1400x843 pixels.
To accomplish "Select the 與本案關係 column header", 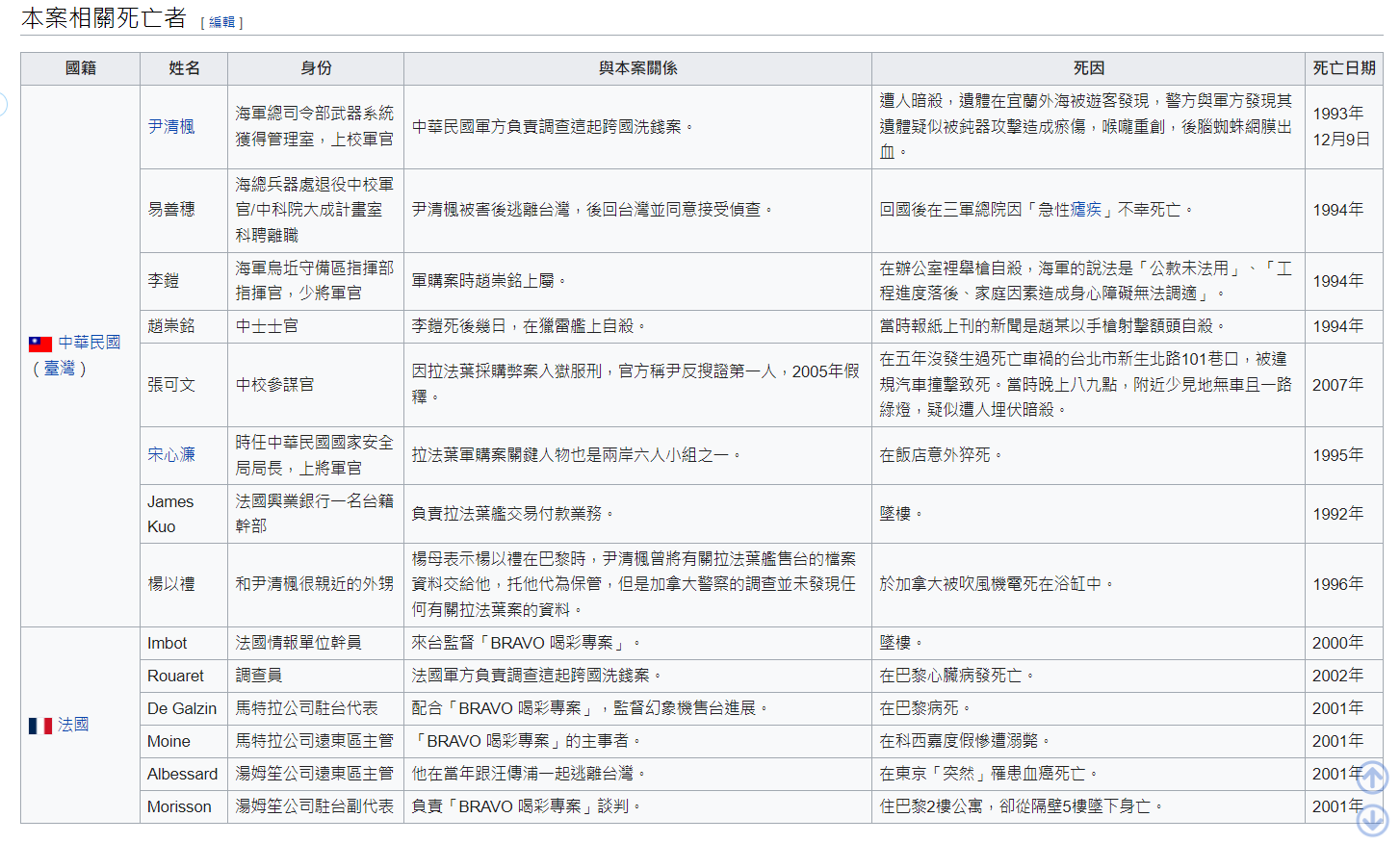I will tap(637, 68).
